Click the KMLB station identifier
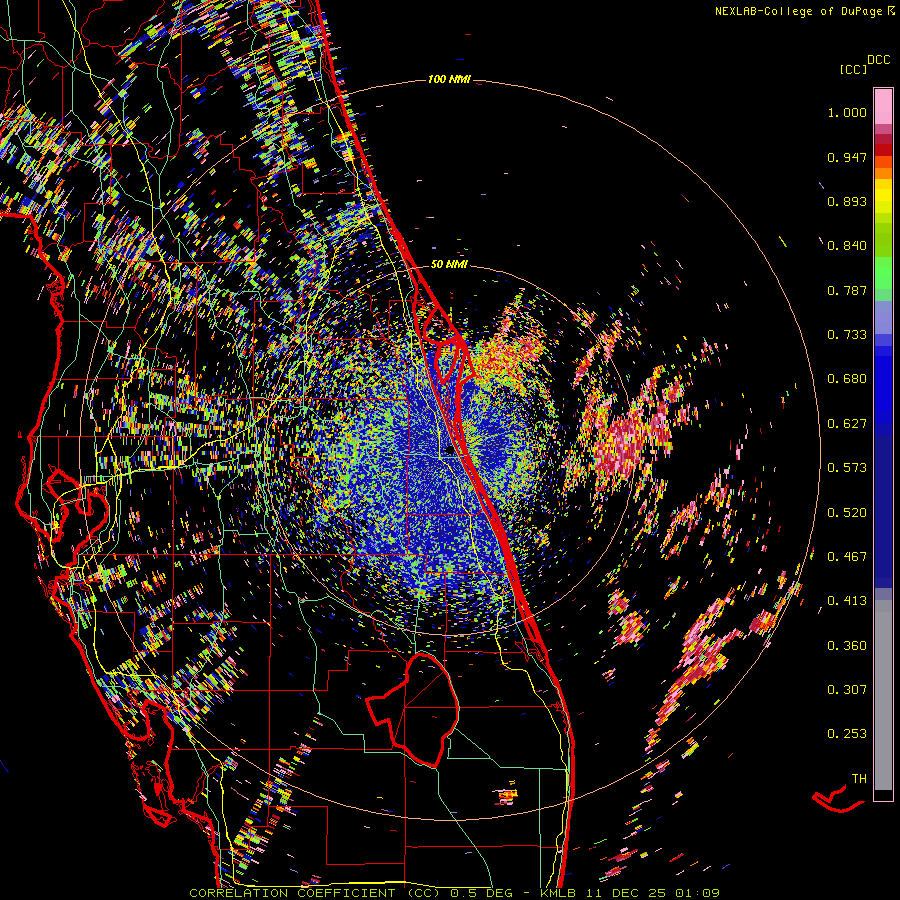Viewport: 900px width, 900px height. [x=560, y=893]
